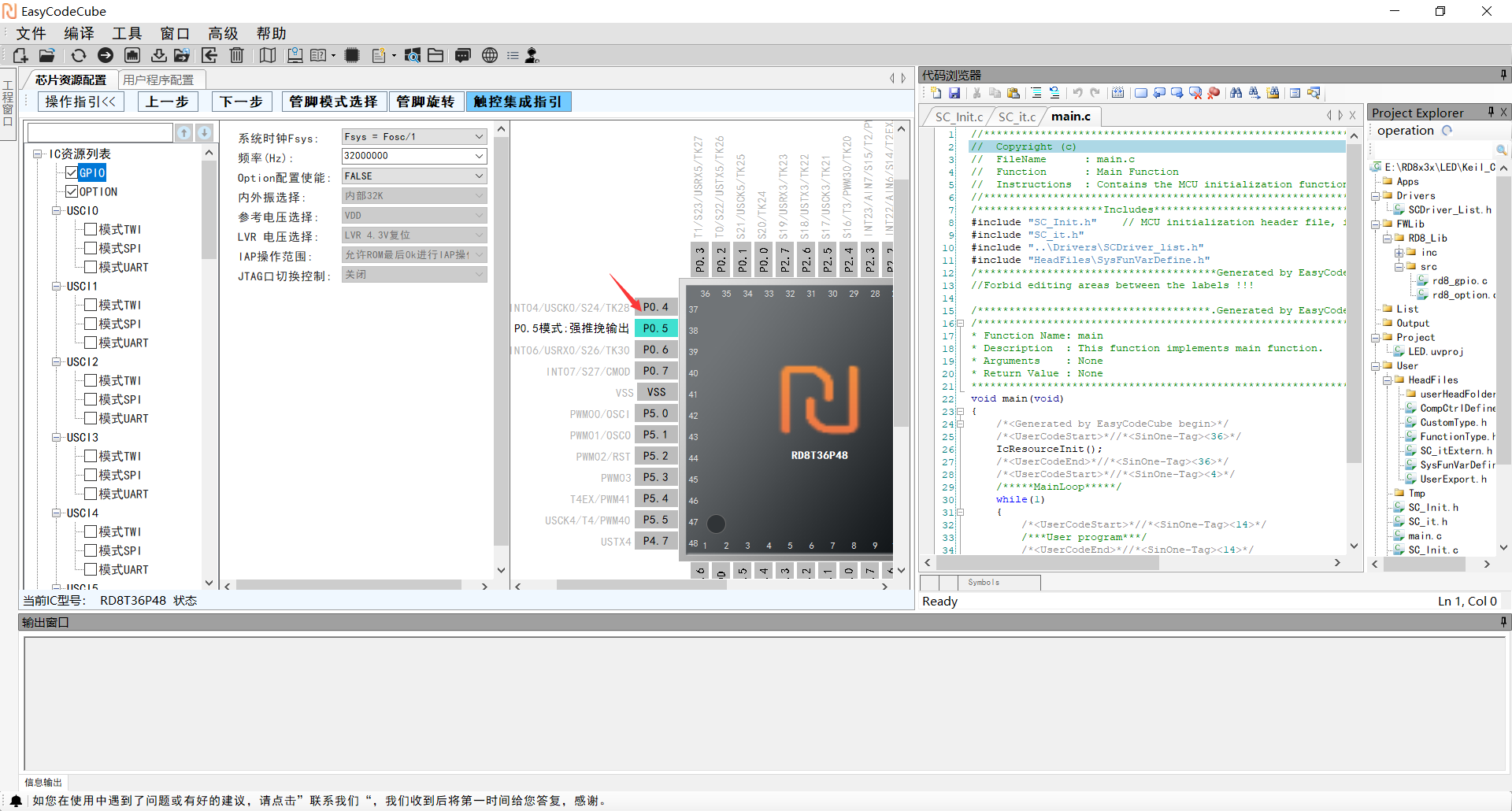The width and height of the screenshot is (1512, 811).
Task: Check 模式UART under USCI0
Action: (91, 267)
